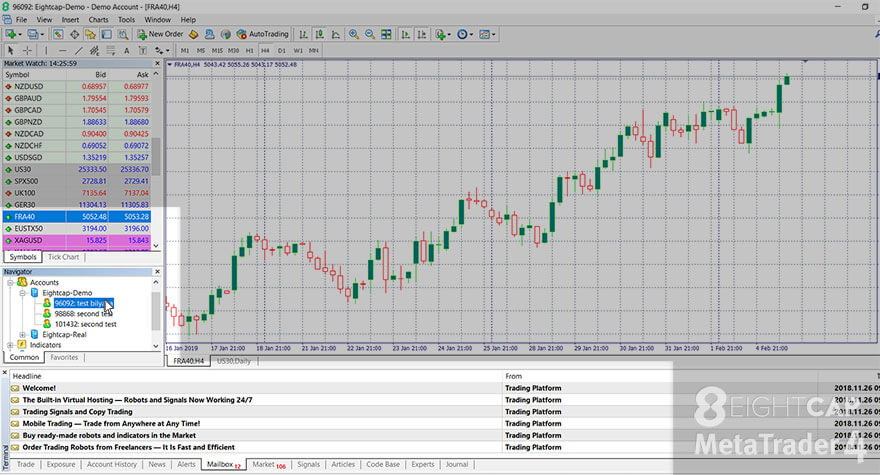Open the US30,Daily chart tab
Screen dimensions: 880x475
233,361
